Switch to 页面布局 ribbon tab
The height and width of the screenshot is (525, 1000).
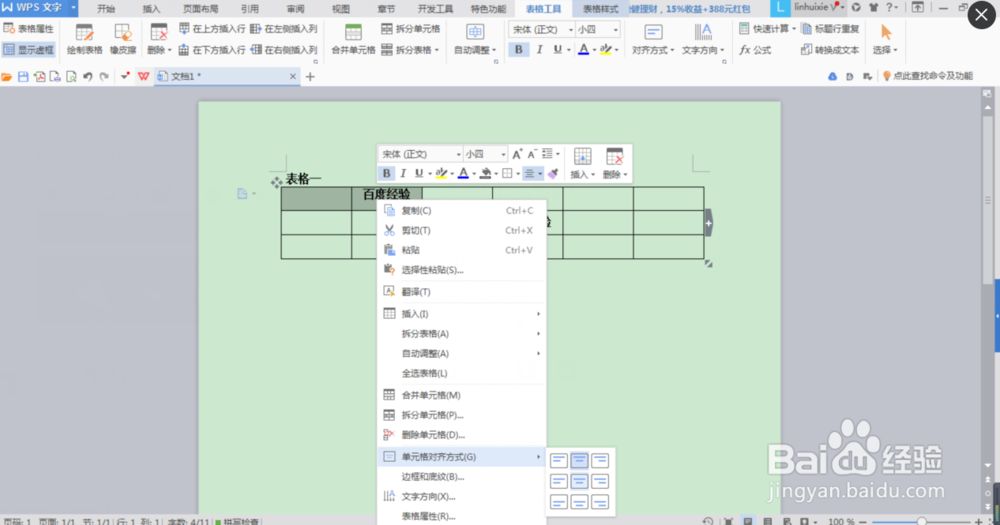[x=200, y=9]
